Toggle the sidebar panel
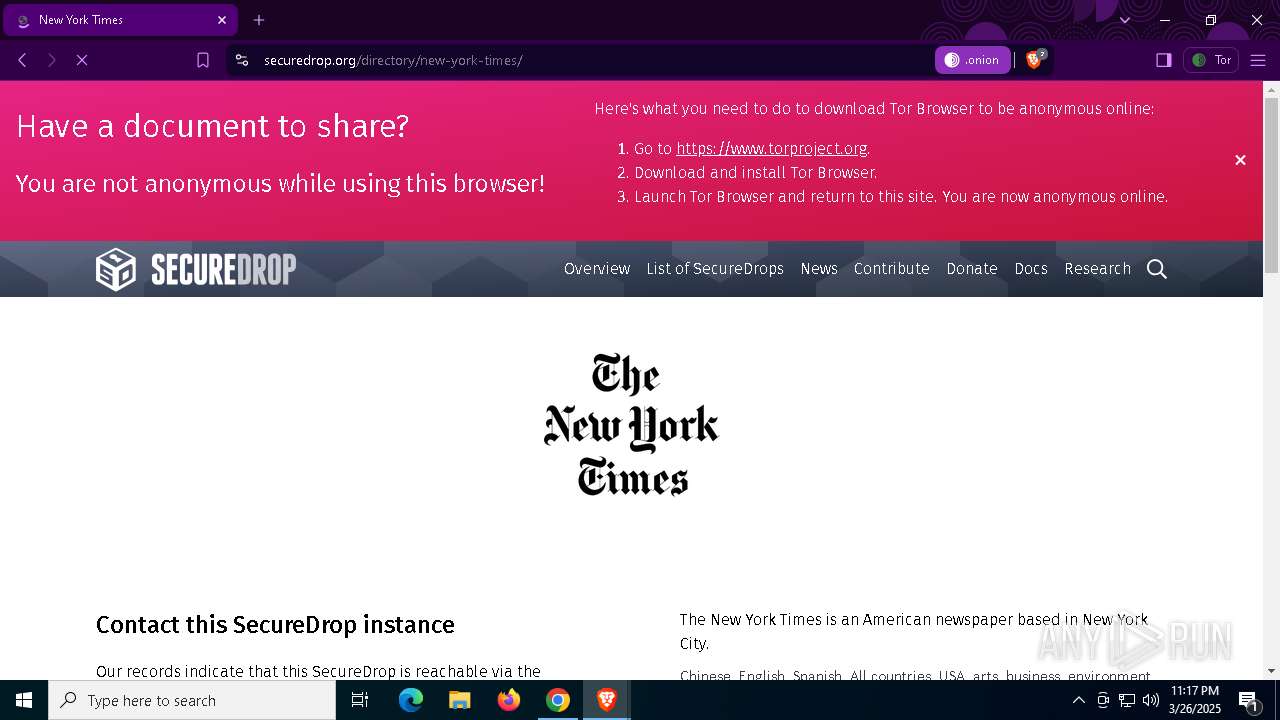Screen dimensions: 1280x720 point(1163,60)
